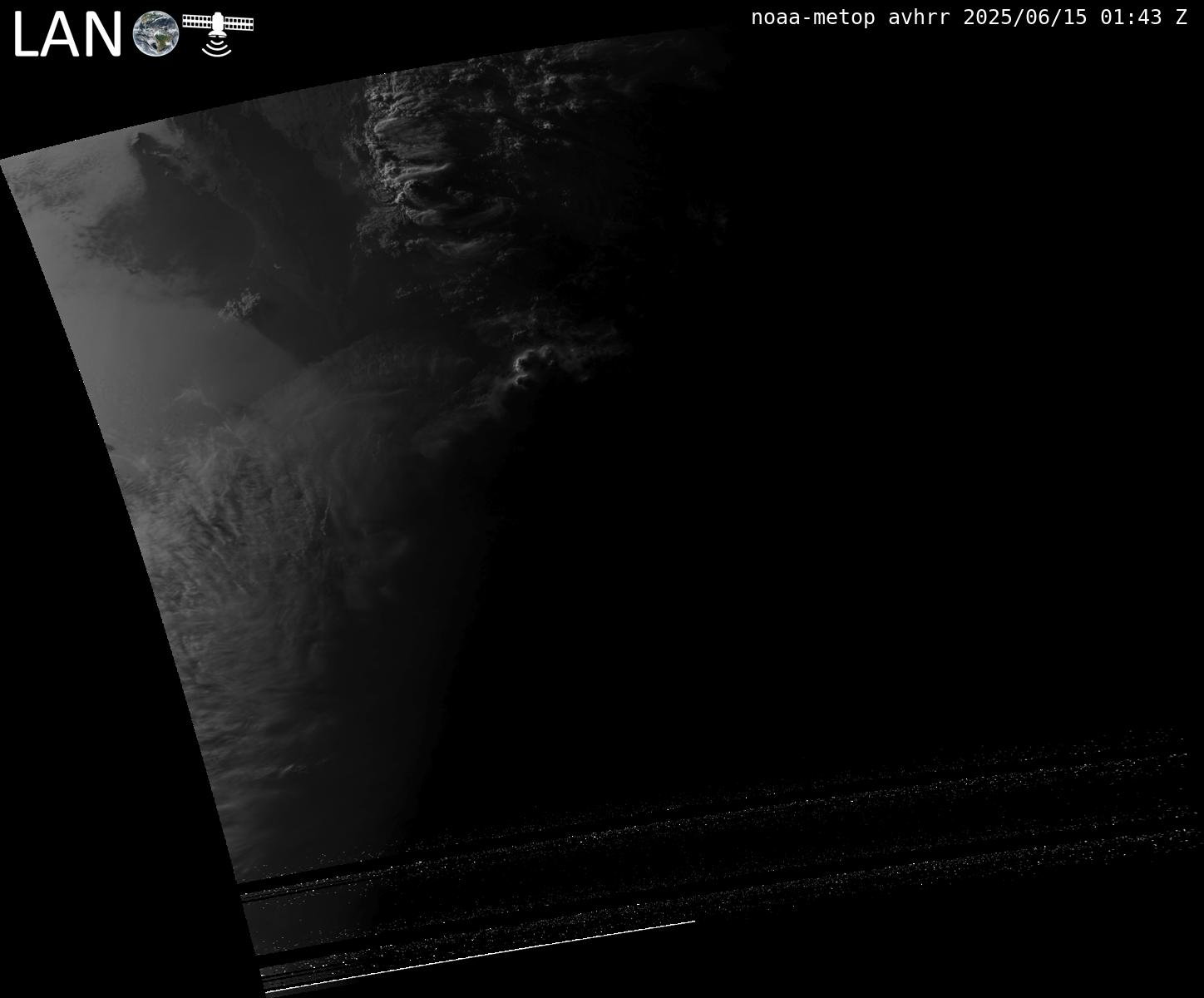Viewport: 1204px width, 998px height.
Task: Select the 'noaa-metop avhrr' label text
Action: click(x=851, y=17)
